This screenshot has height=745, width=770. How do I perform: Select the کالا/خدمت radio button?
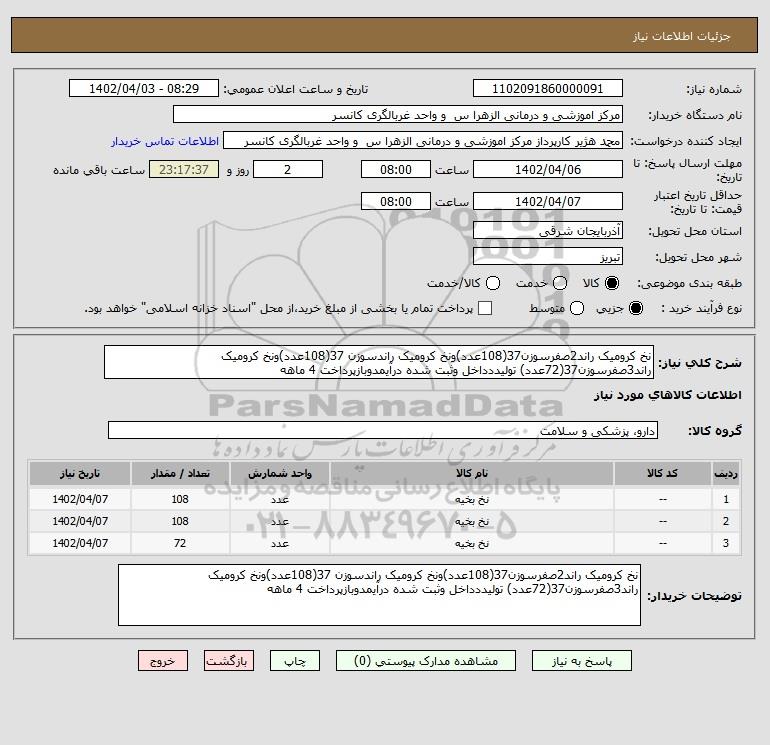(x=493, y=283)
